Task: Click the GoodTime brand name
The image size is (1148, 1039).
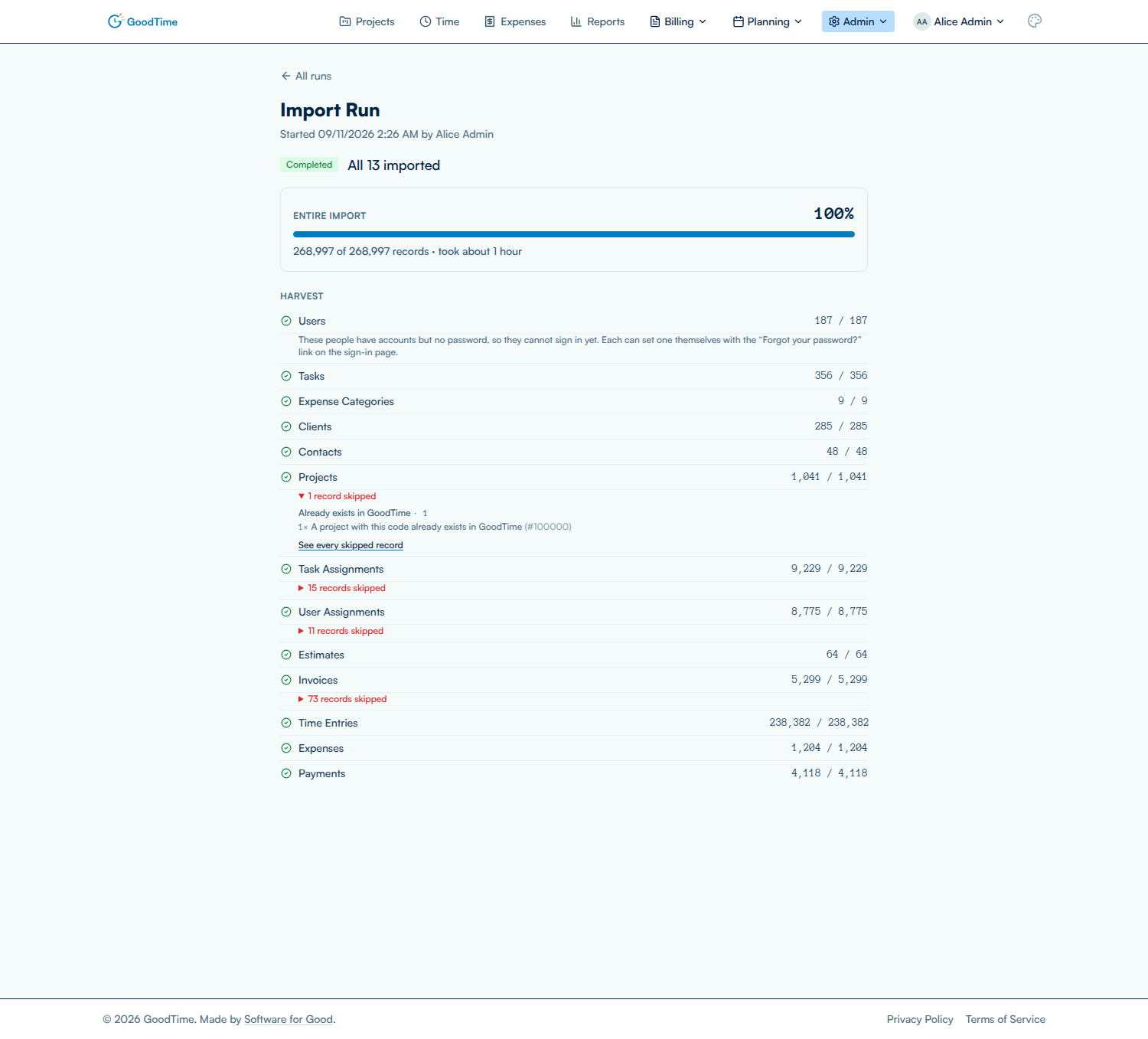Action: (152, 21)
